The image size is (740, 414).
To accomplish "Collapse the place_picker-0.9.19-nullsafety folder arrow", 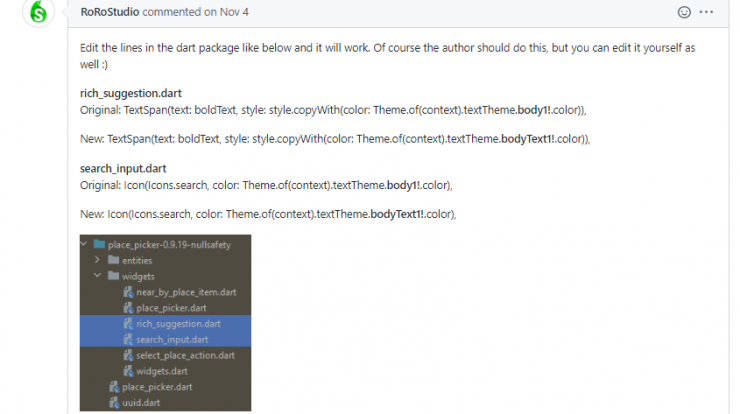I will point(84,244).
